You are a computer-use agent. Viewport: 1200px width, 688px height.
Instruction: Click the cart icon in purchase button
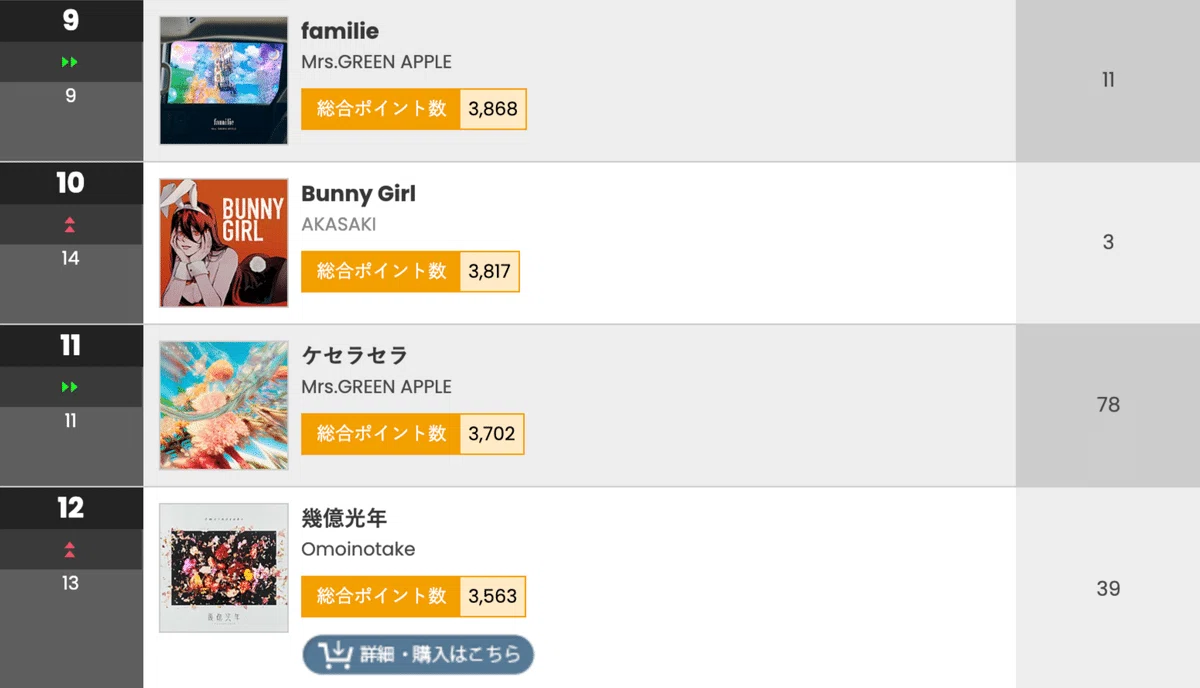point(335,655)
